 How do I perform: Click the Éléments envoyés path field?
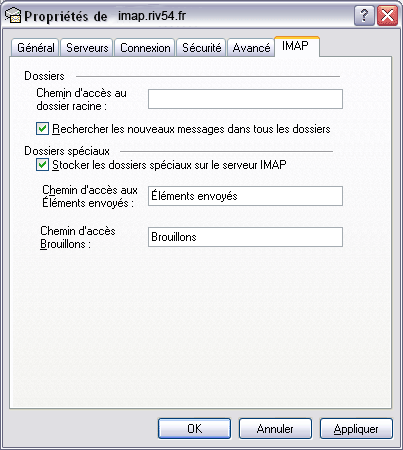click(x=245, y=196)
